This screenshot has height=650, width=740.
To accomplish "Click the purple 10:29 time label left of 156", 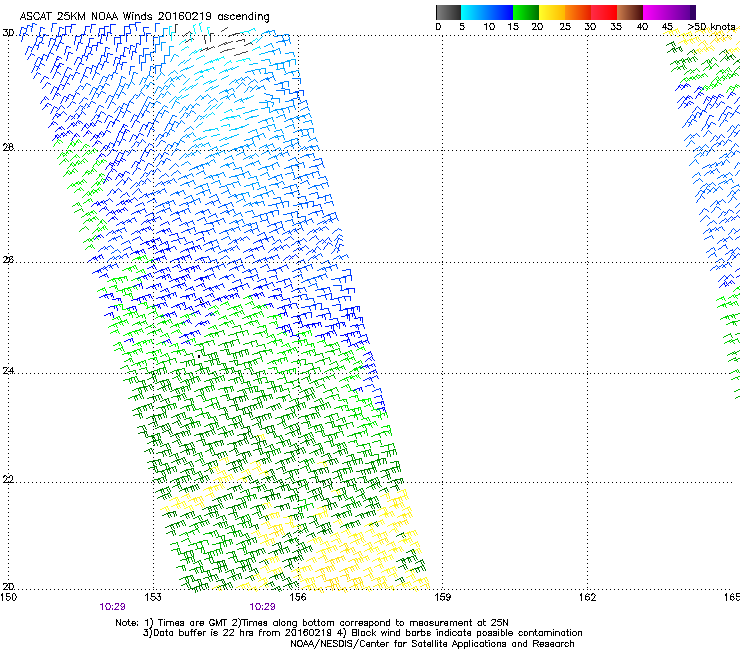I will (x=262, y=607).
